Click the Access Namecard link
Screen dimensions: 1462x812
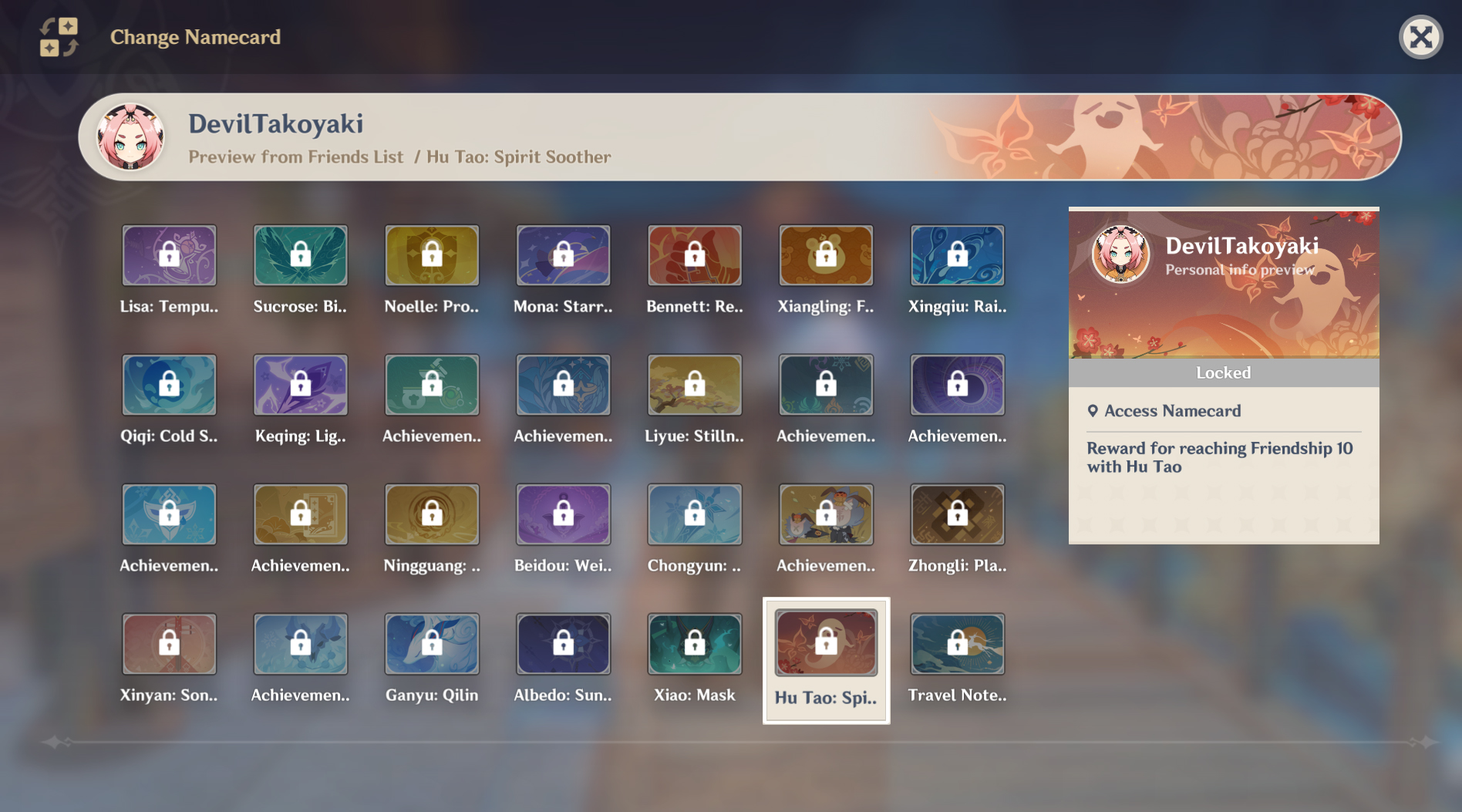tap(1164, 411)
